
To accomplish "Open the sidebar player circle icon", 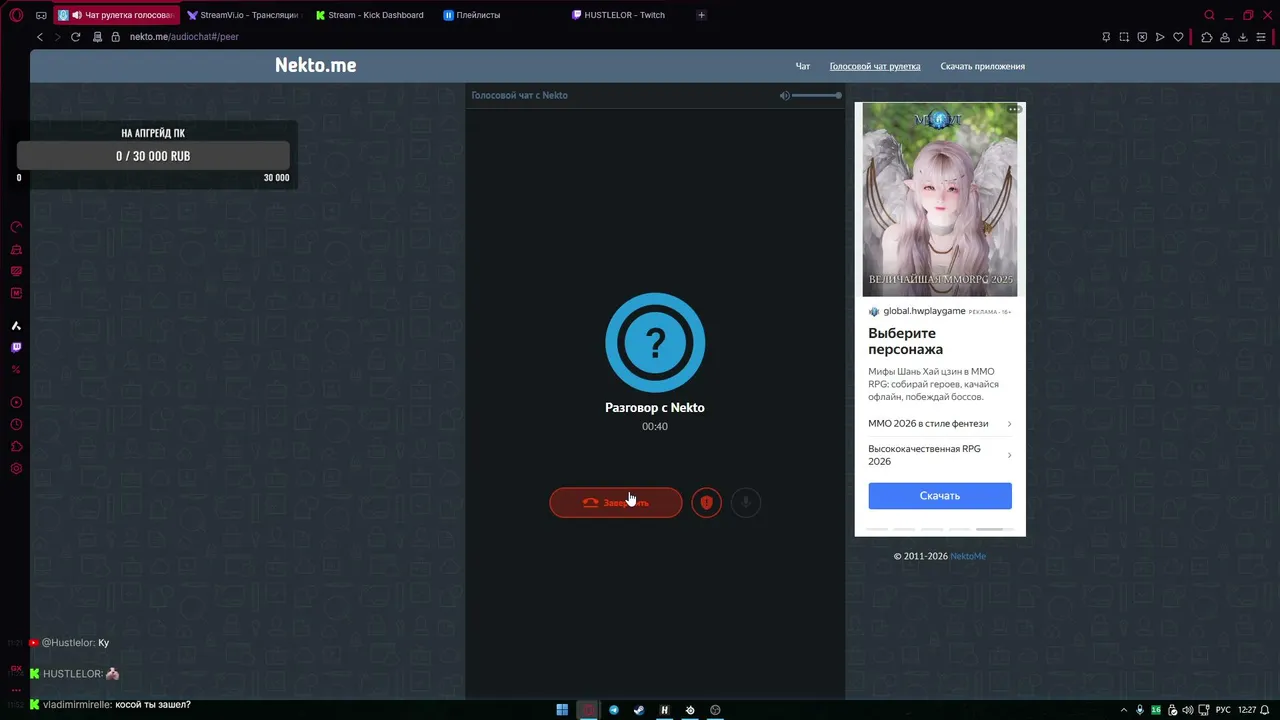I will tap(16, 402).
